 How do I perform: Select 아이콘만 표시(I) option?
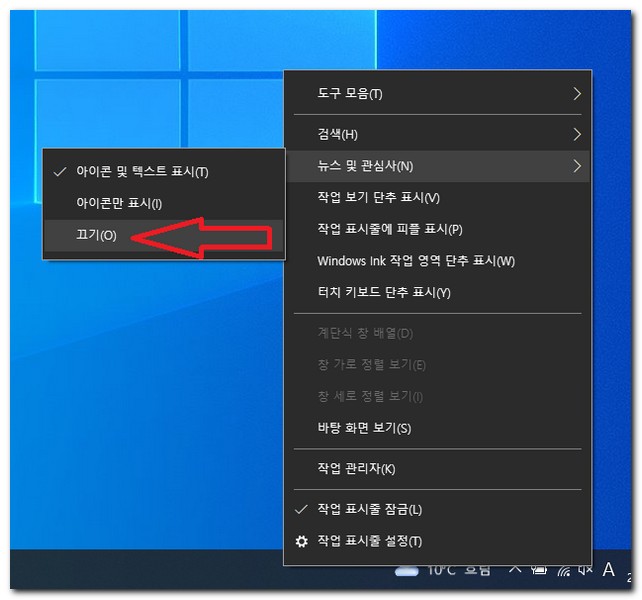(x=164, y=203)
